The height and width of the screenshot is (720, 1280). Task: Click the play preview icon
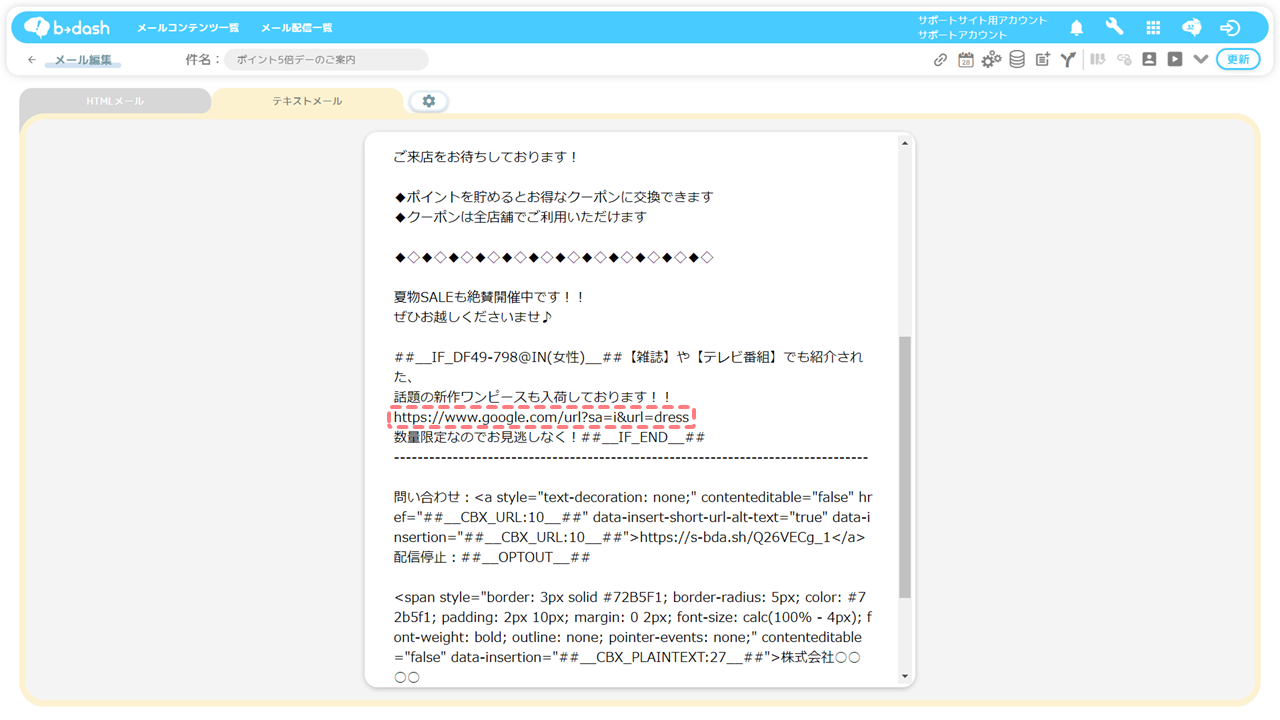coord(1175,60)
